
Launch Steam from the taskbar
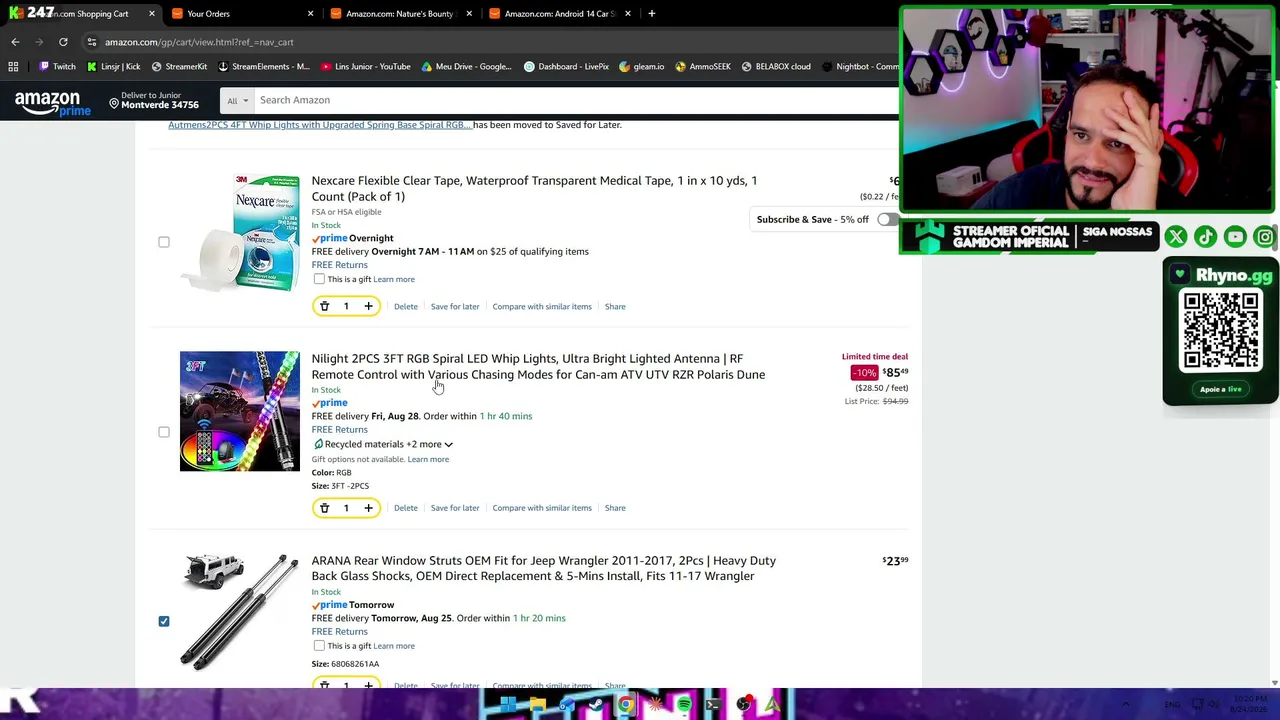click(596, 705)
